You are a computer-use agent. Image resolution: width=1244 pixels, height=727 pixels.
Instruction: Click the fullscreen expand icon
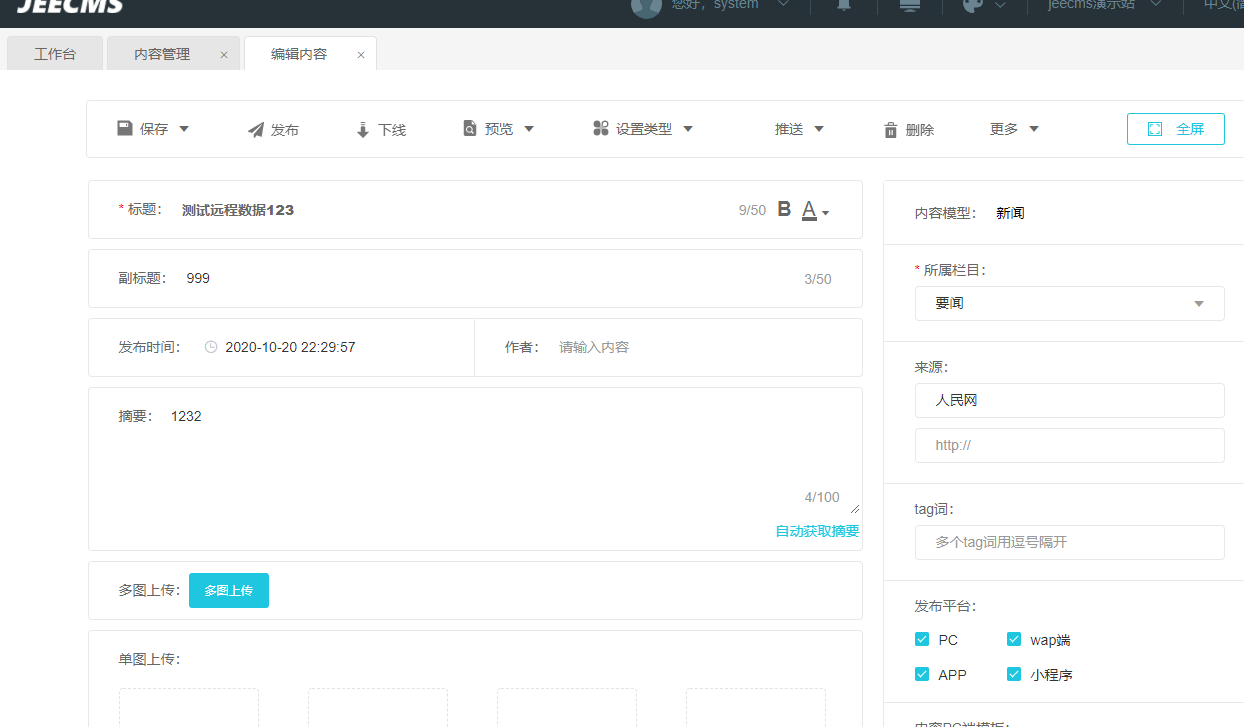pyautogui.click(x=1155, y=129)
